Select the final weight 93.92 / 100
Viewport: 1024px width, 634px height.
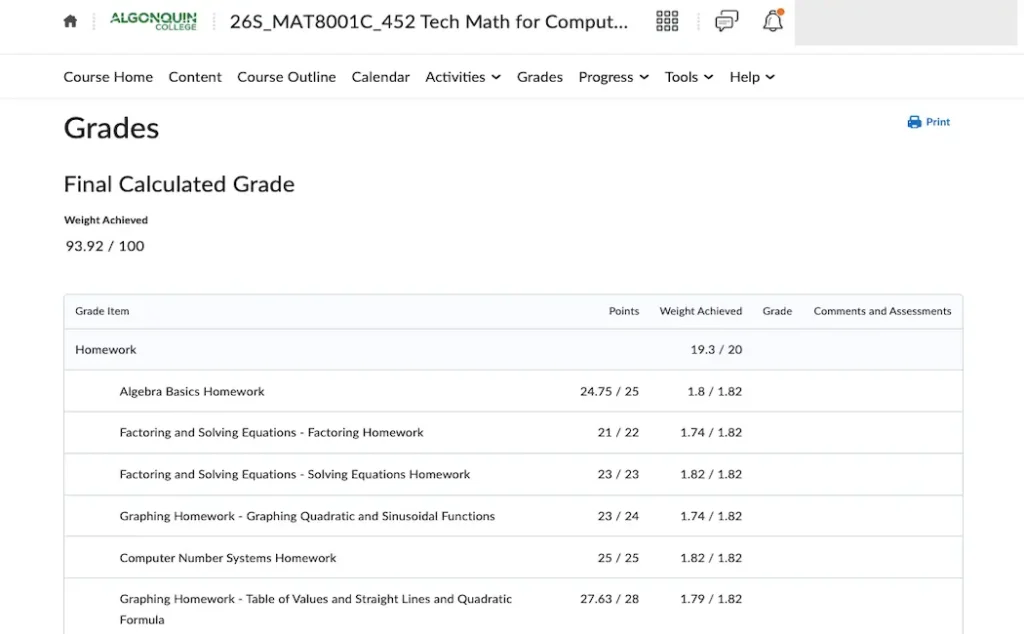[x=104, y=246]
